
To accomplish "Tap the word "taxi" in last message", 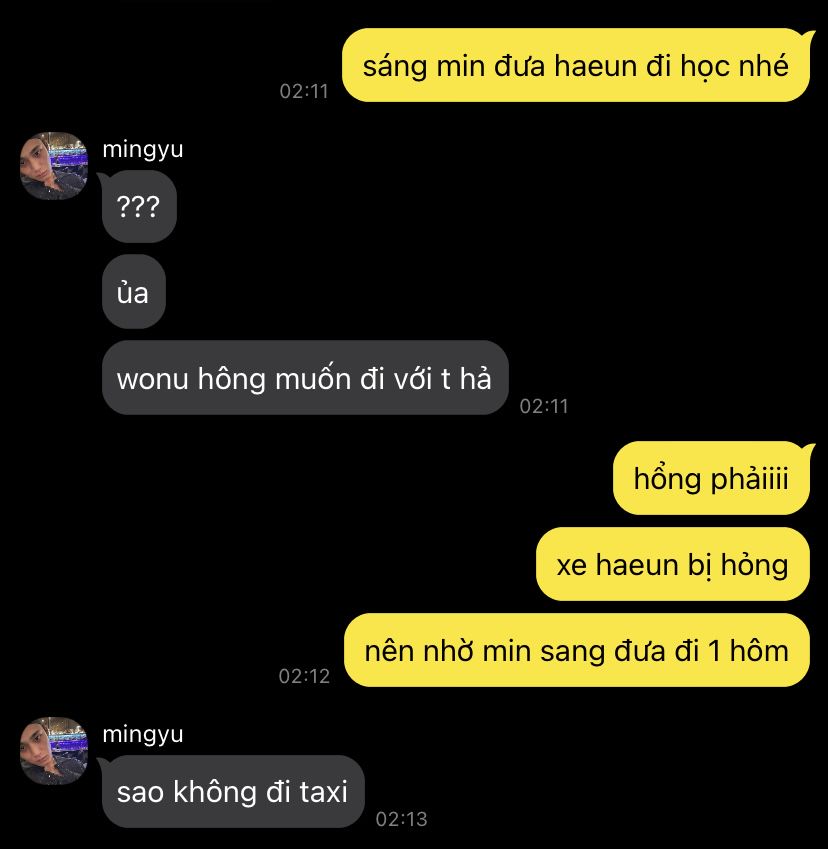I will 323,792.
